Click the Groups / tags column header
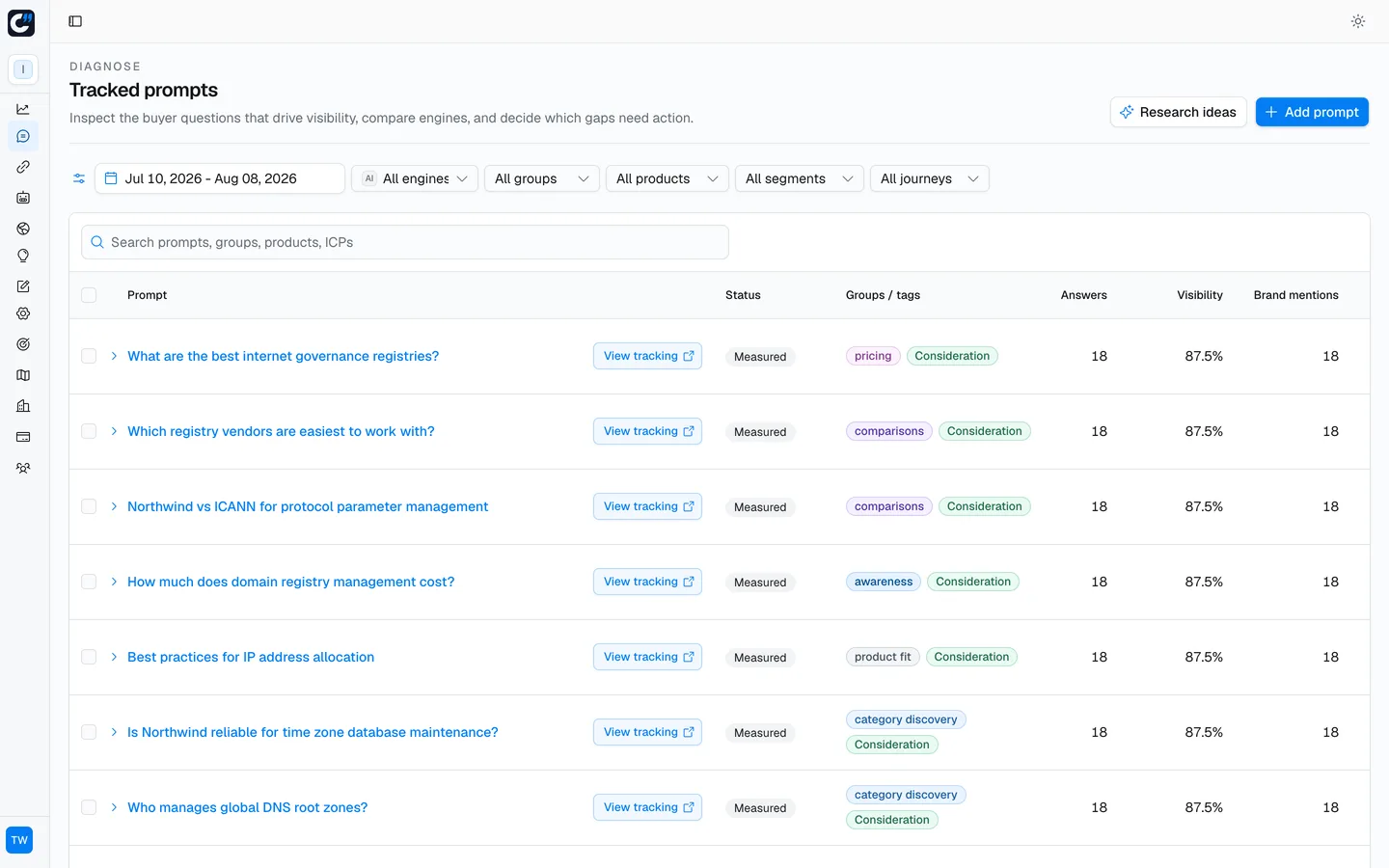 [883, 295]
